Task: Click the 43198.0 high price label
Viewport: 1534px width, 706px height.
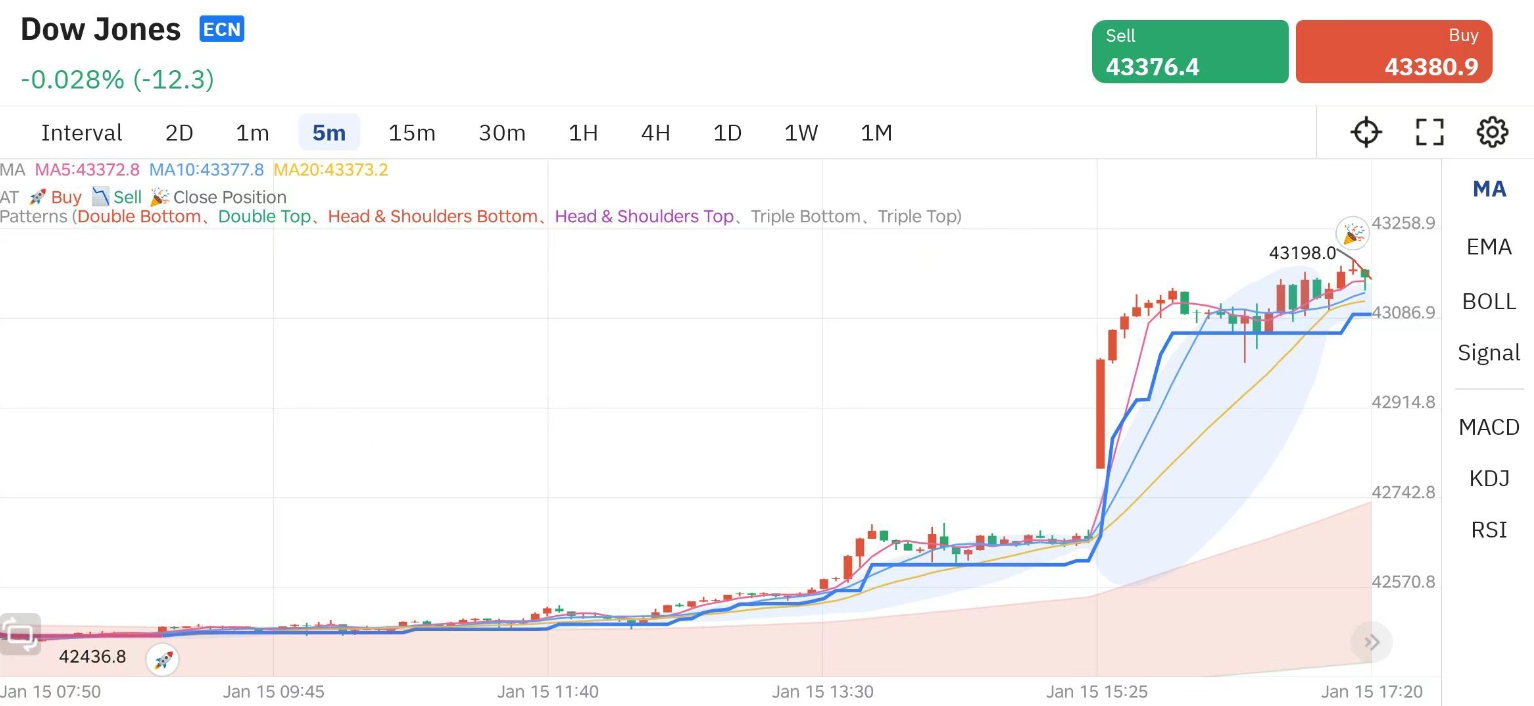Action: pos(1302,254)
